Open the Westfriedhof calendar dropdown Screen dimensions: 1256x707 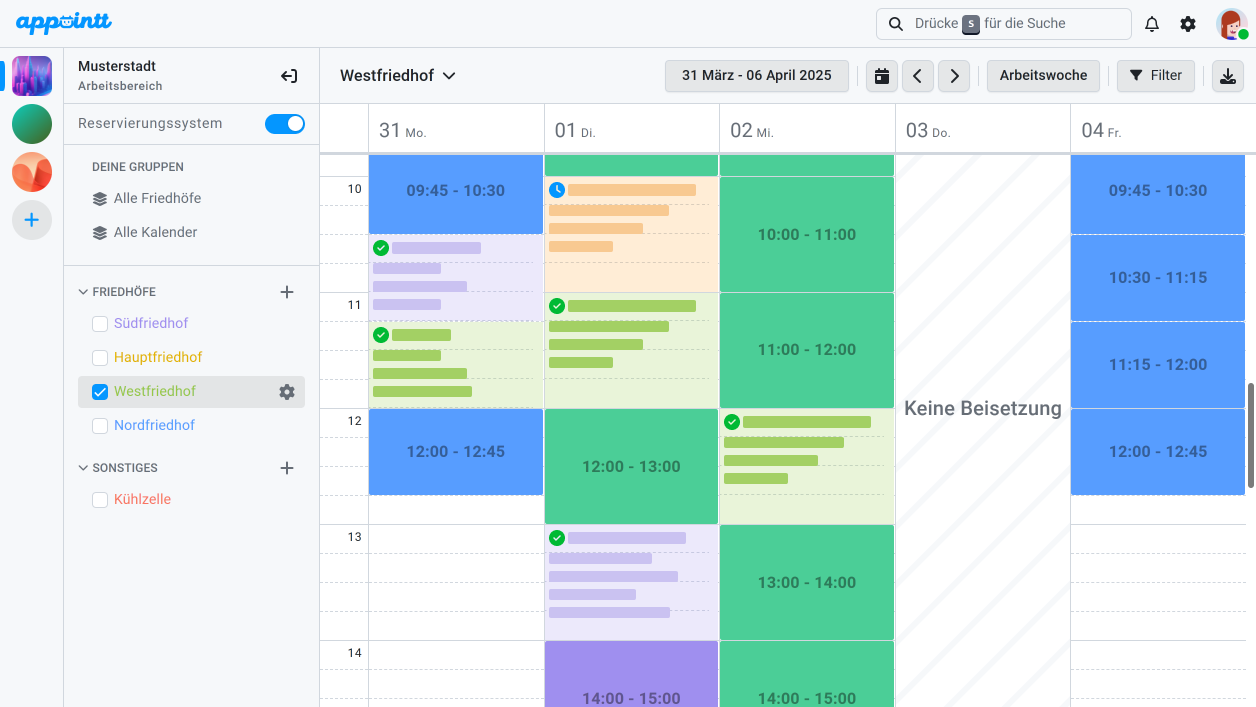(x=398, y=76)
